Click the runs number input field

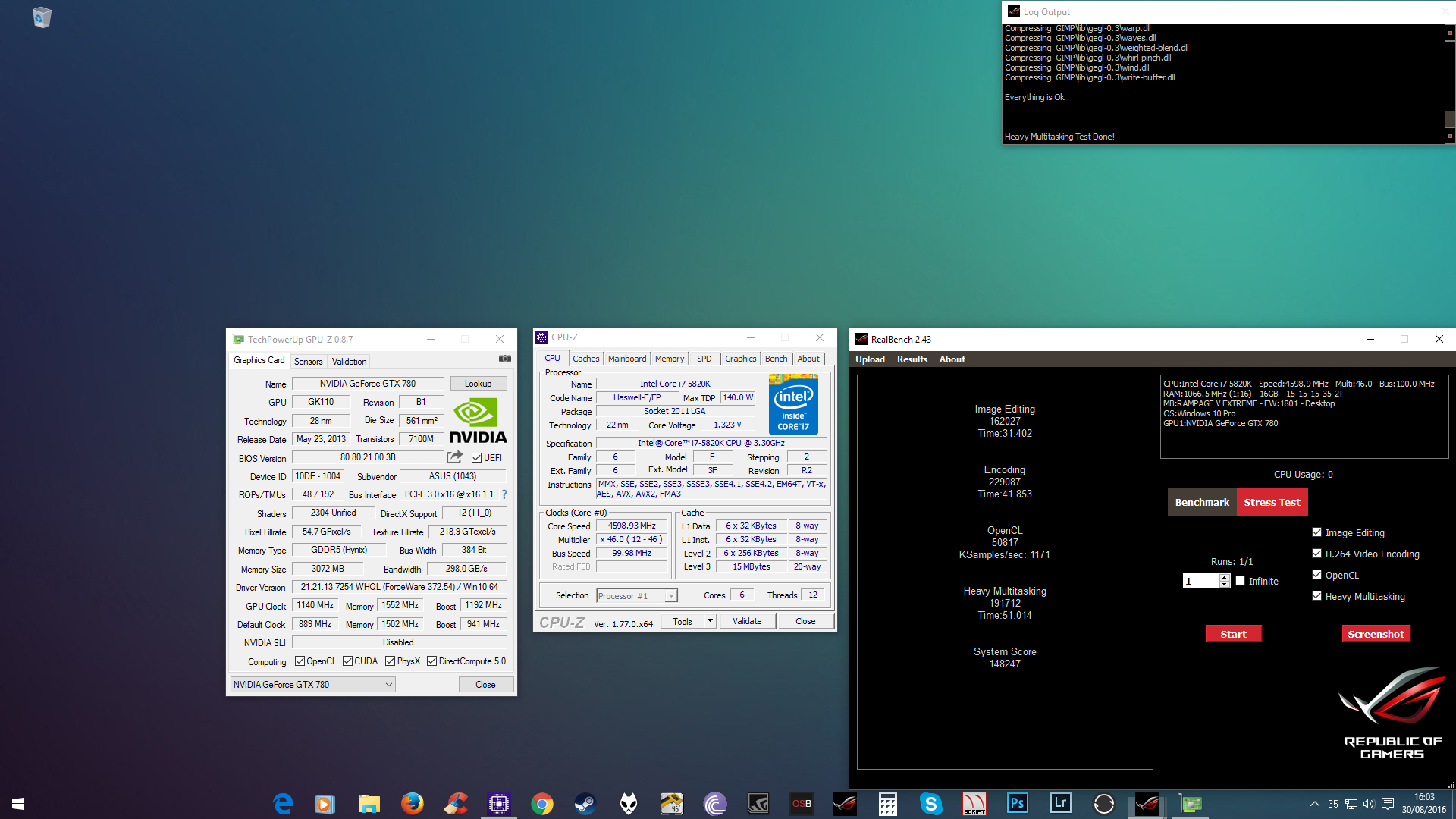[x=1201, y=581]
